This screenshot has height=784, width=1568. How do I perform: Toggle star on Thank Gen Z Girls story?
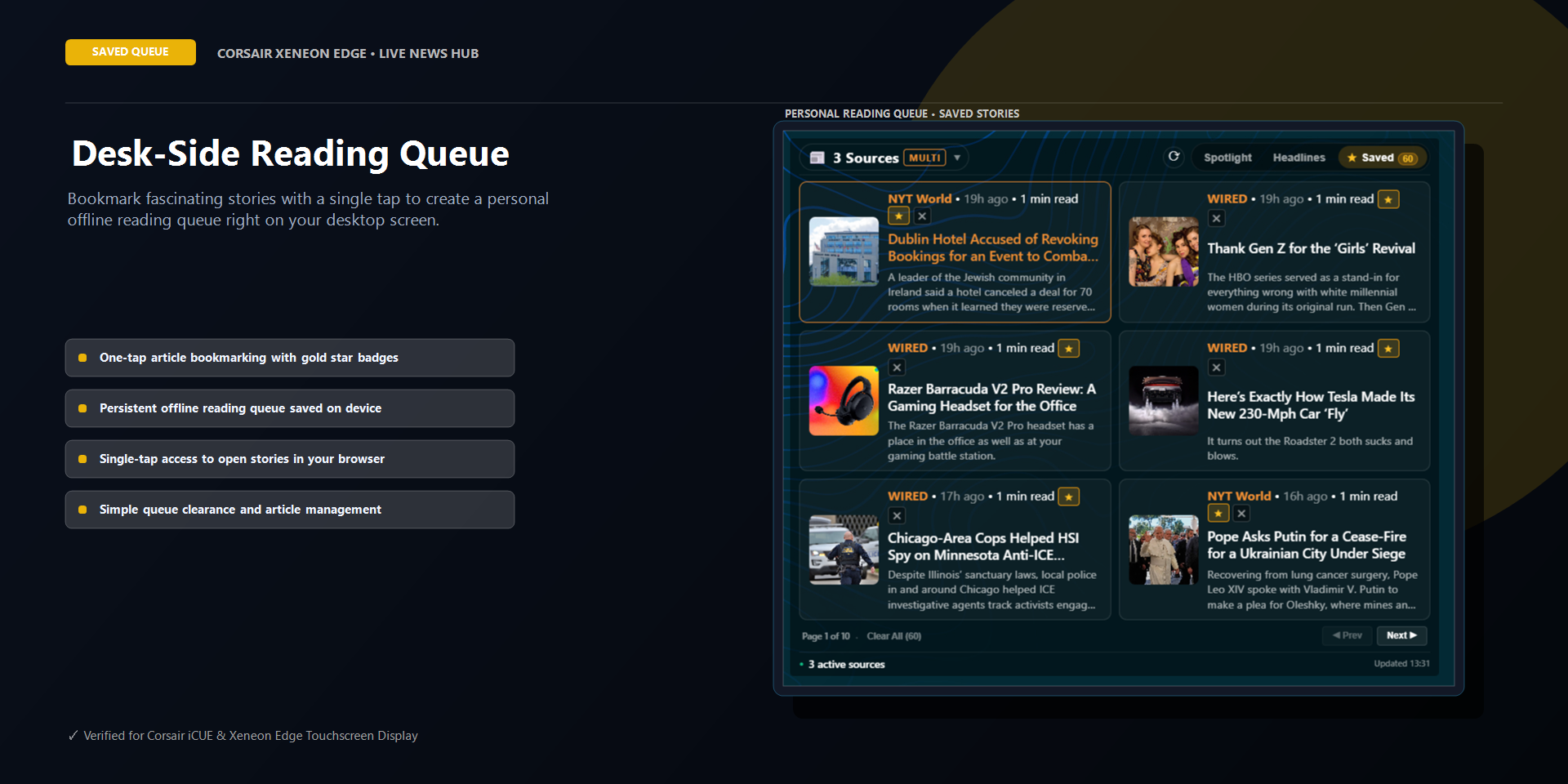pos(1388,199)
